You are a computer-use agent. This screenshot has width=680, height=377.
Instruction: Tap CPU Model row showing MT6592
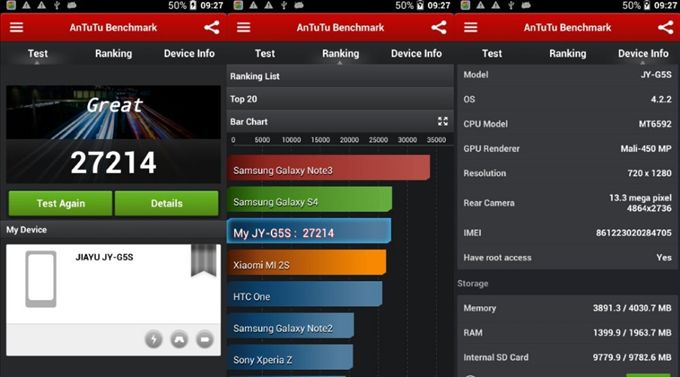[567, 124]
